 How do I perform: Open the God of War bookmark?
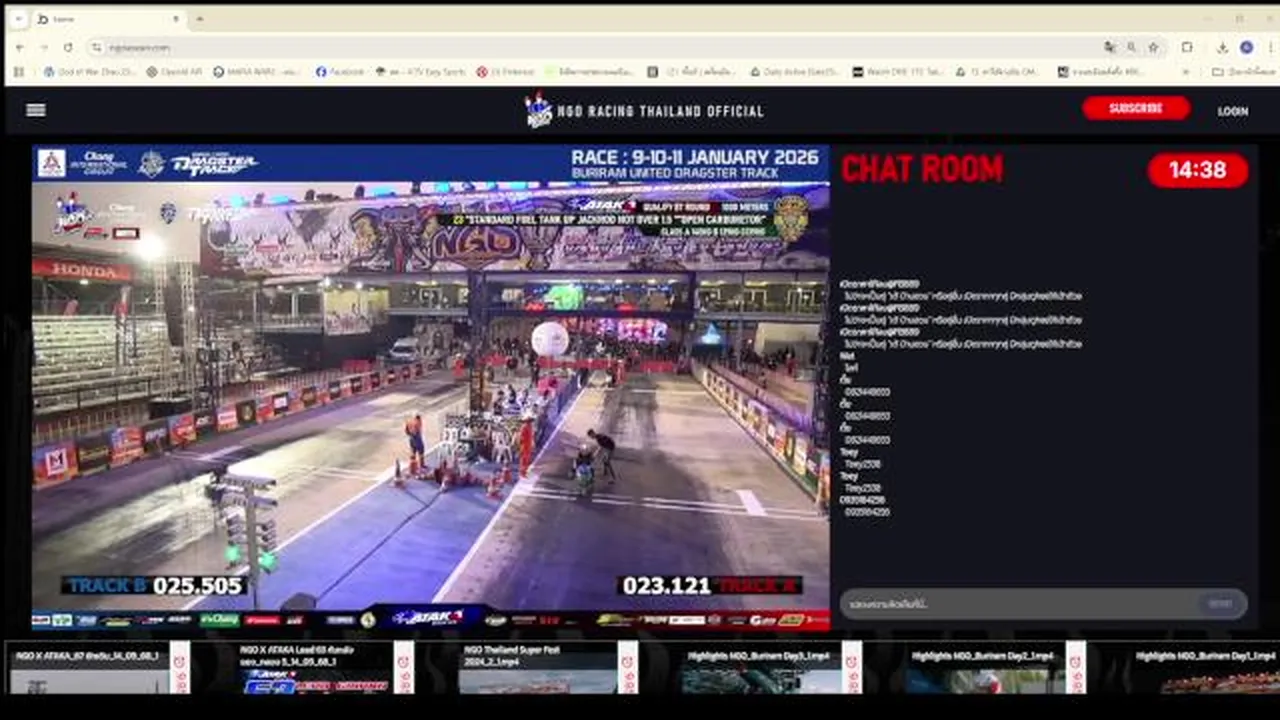89,72
